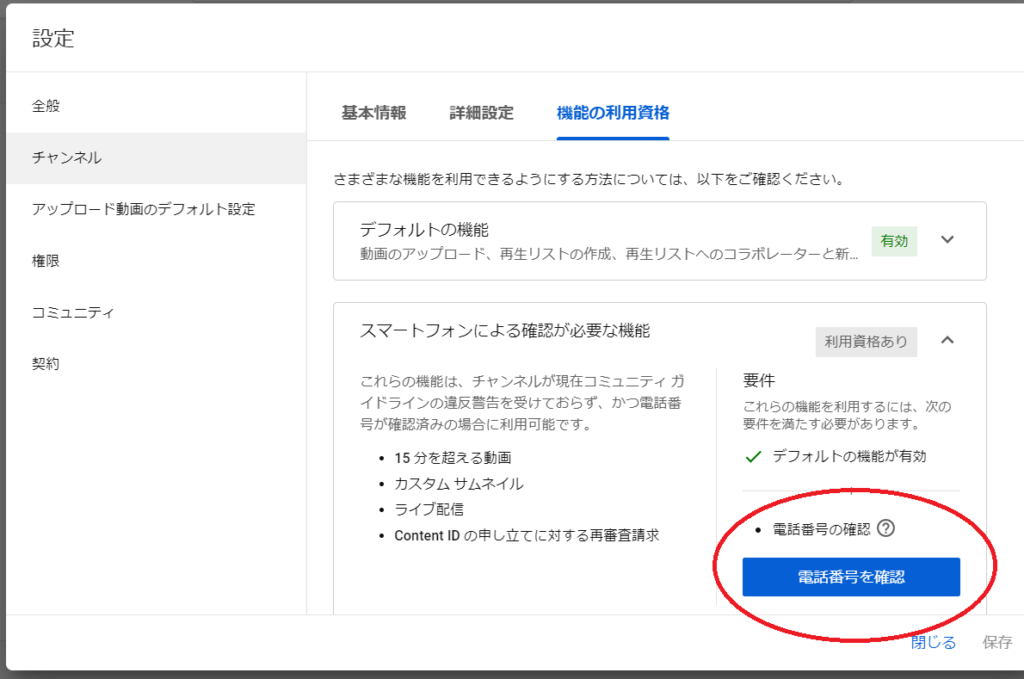This screenshot has width=1024, height=679.
Task: Switch to the 基本情報 tab
Action: [x=374, y=113]
